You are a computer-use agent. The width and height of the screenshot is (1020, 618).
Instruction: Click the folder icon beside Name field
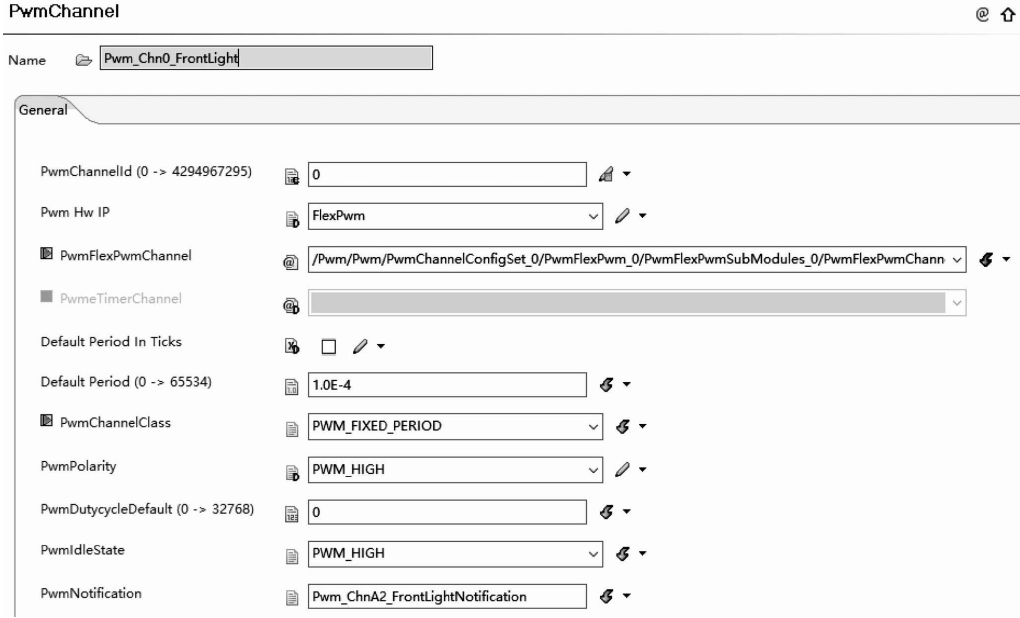tap(83, 60)
